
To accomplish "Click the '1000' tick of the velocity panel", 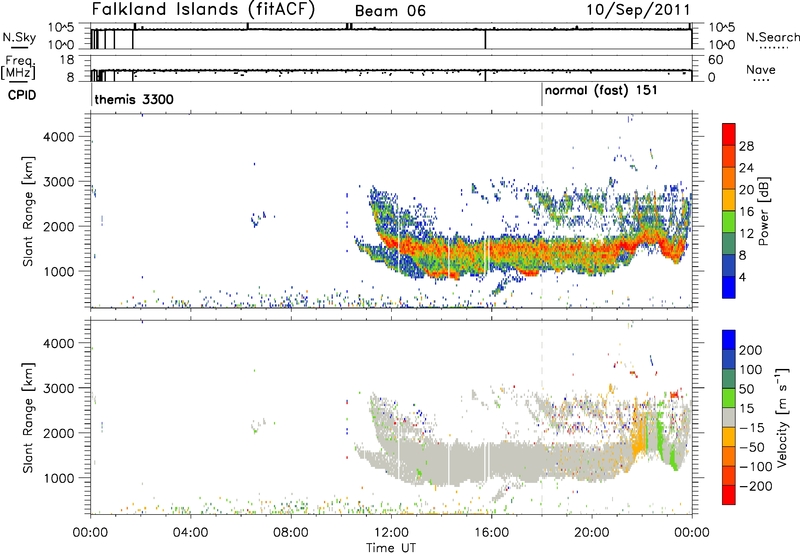I will (x=58, y=478).
